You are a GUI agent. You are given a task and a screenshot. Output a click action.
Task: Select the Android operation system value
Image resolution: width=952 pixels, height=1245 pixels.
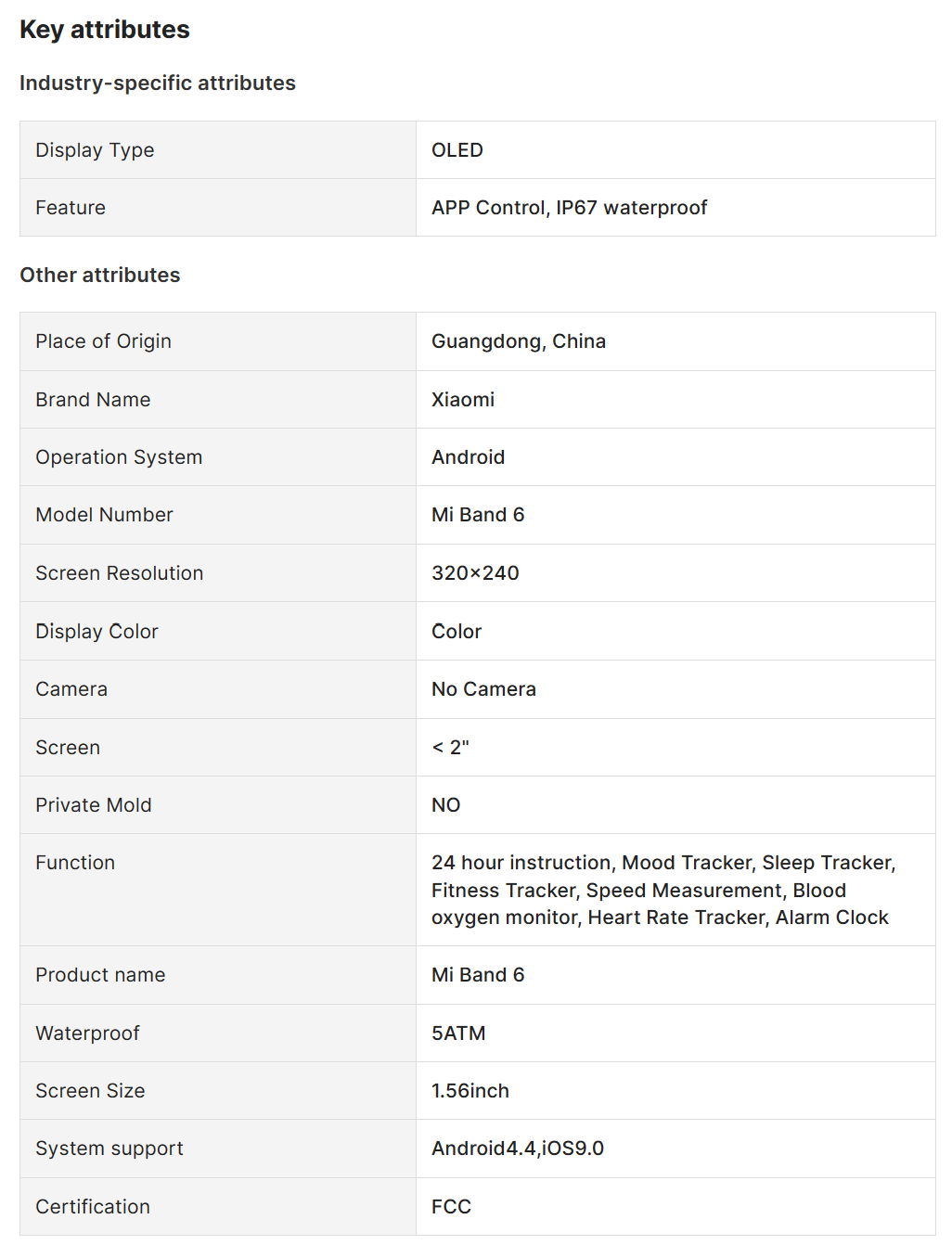[469, 457]
